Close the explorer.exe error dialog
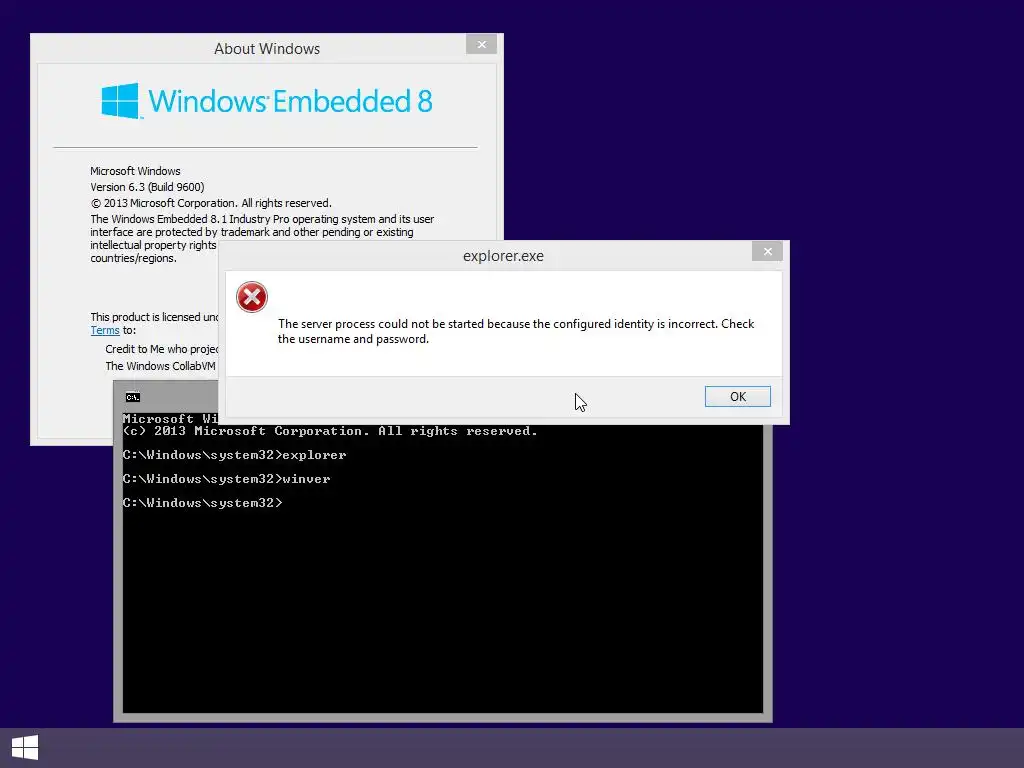Screen dimensions: 1024x768 click(767, 251)
